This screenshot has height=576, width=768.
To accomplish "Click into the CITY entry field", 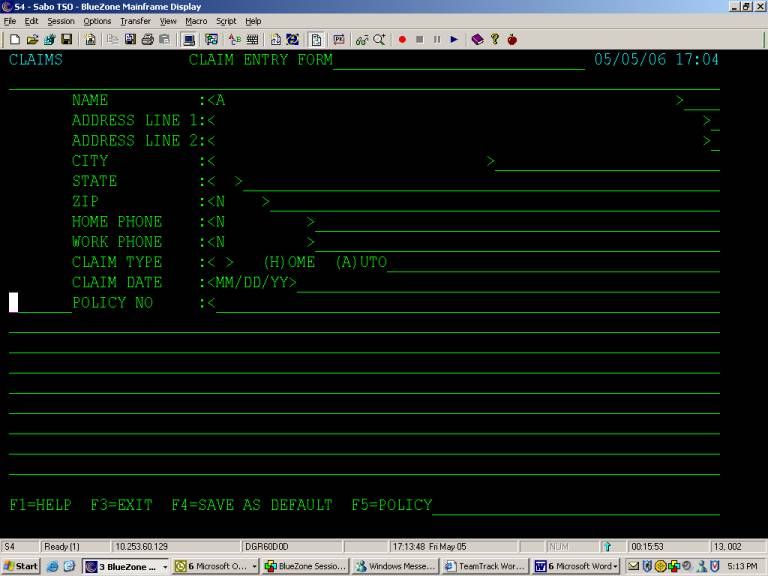I will tap(351, 161).
